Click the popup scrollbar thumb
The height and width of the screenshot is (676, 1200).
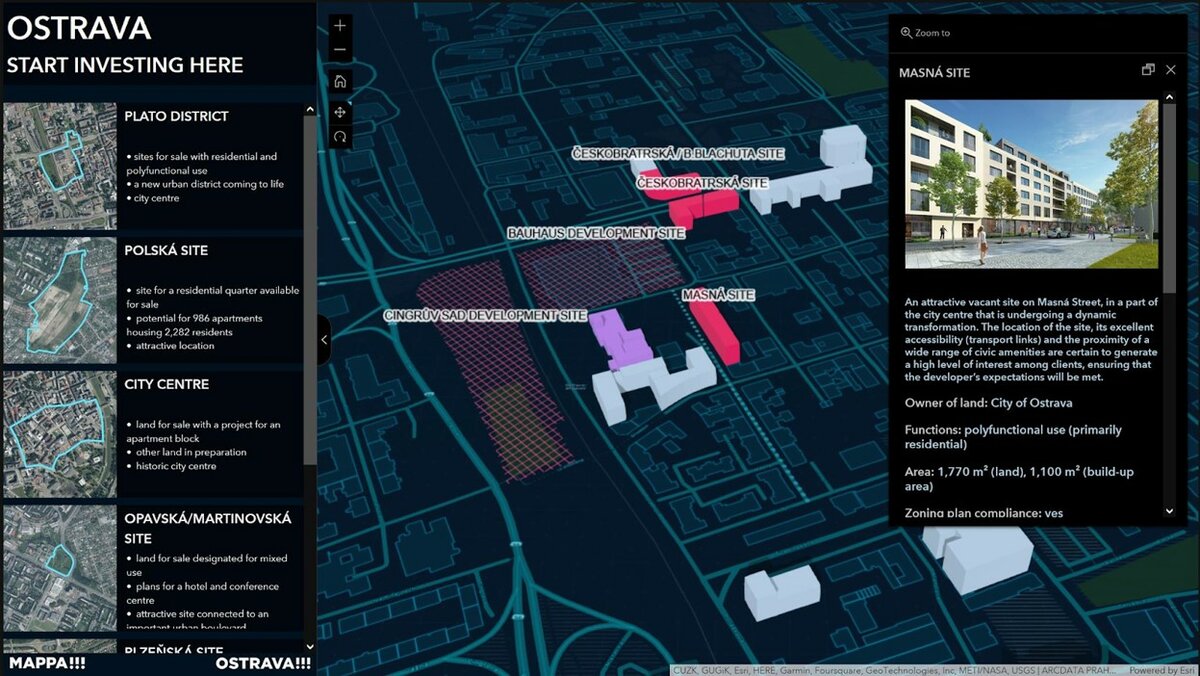tap(1170, 198)
